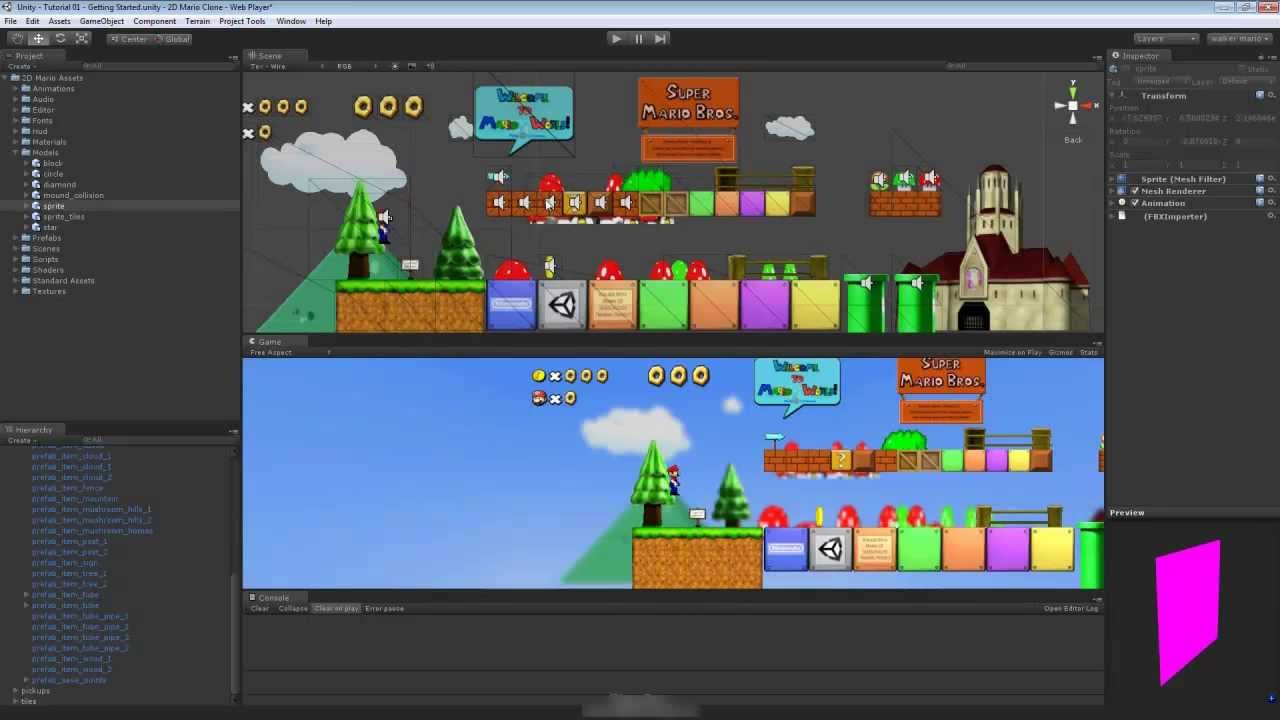Image resolution: width=1280 pixels, height=720 pixels.
Task: Toggle the Mesh Renderer checkbox
Action: click(x=1135, y=191)
